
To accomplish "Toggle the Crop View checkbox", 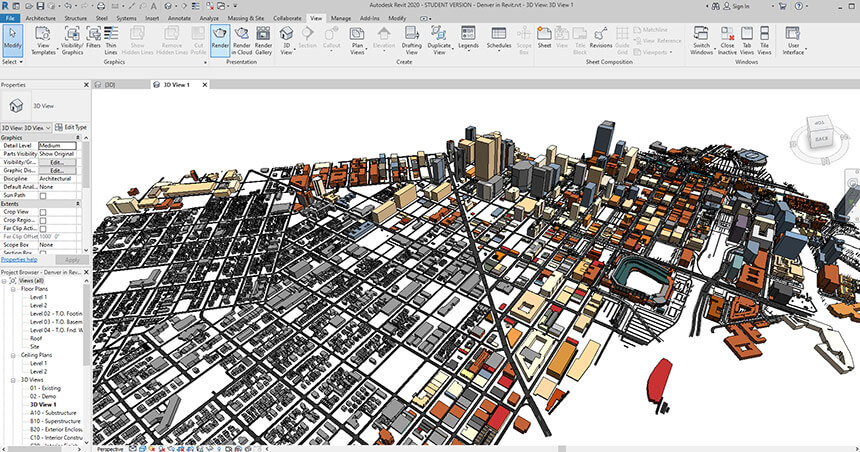I will tap(43, 212).
